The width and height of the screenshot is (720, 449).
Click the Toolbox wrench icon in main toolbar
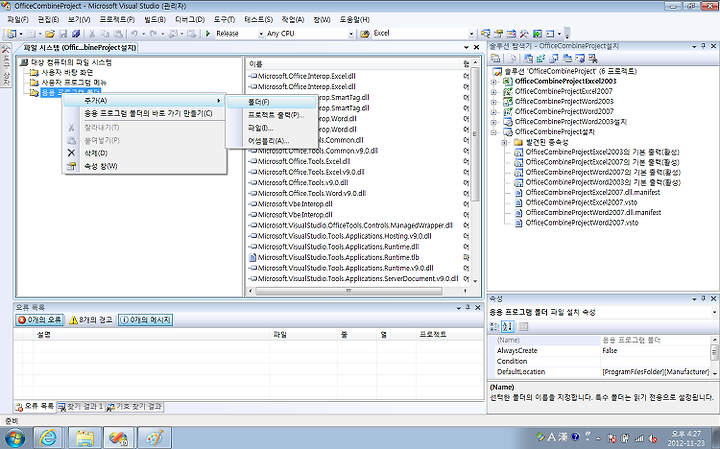tap(524, 34)
